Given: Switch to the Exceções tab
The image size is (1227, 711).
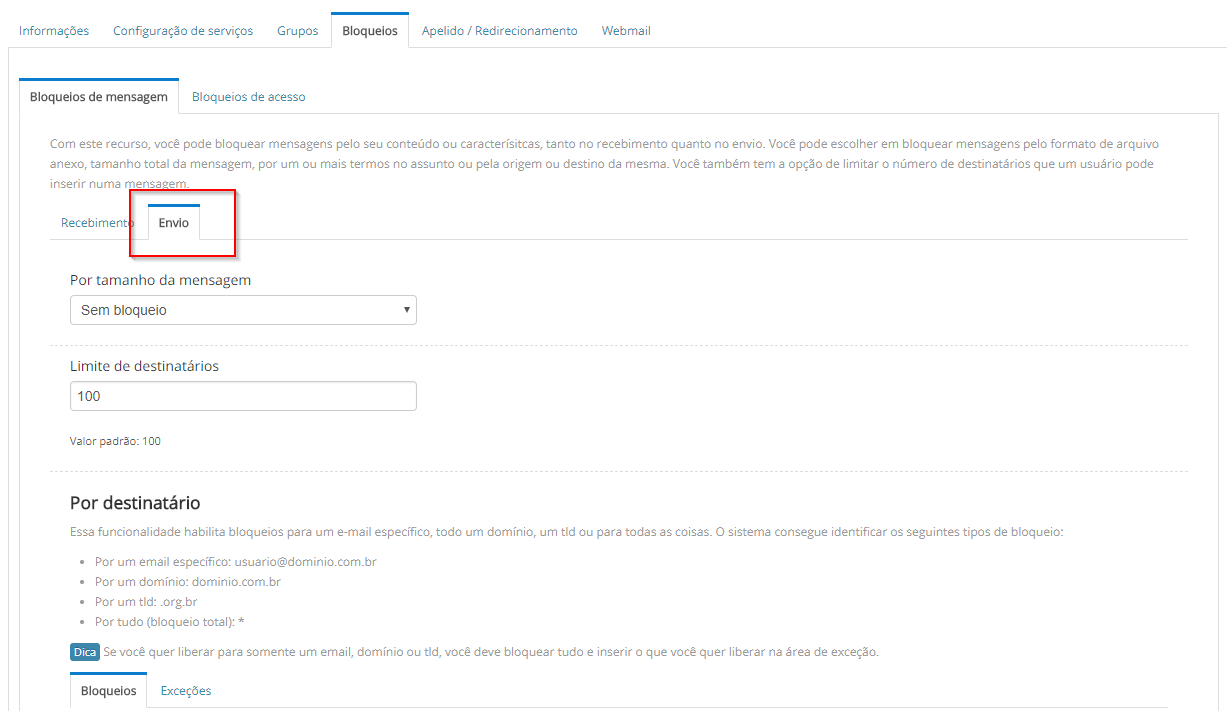Looking at the screenshot, I should click(186, 691).
